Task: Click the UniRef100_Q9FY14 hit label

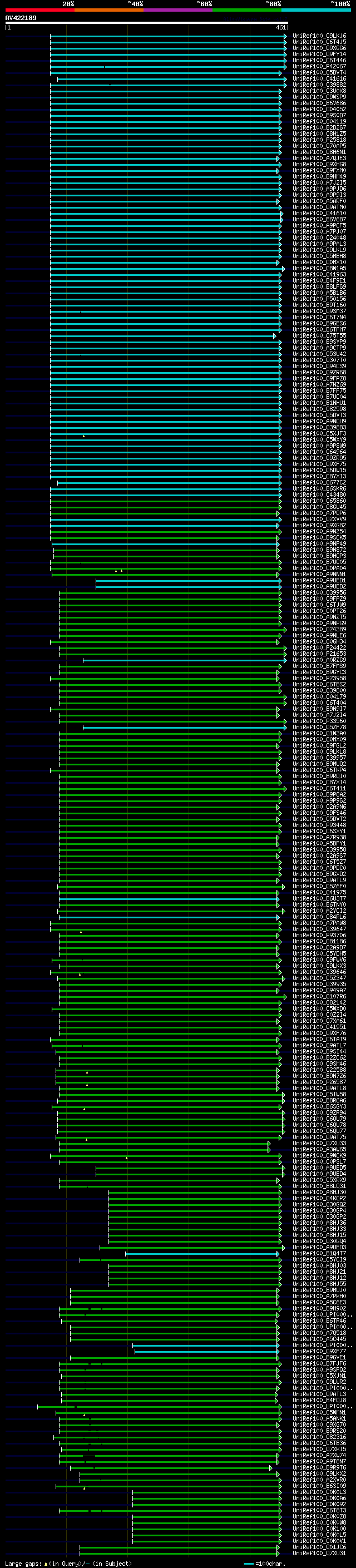Action: tap(319, 54)
